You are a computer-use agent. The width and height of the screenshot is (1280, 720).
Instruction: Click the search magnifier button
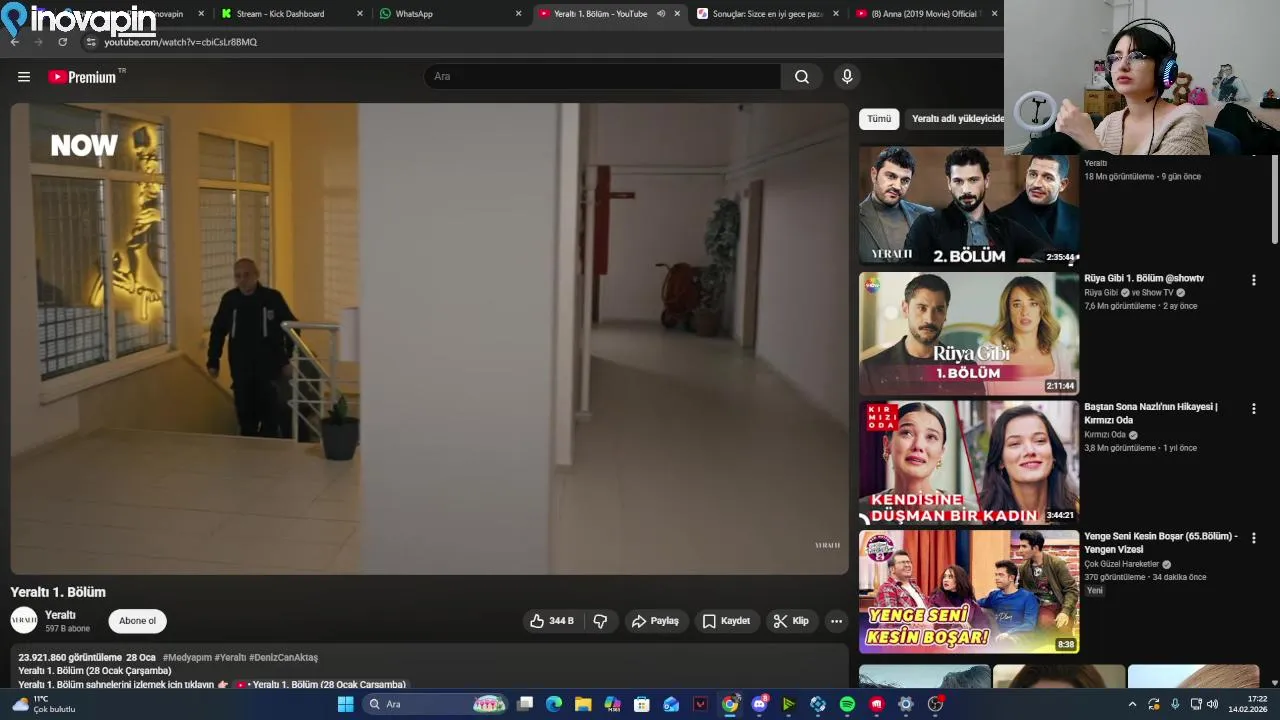(x=802, y=77)
